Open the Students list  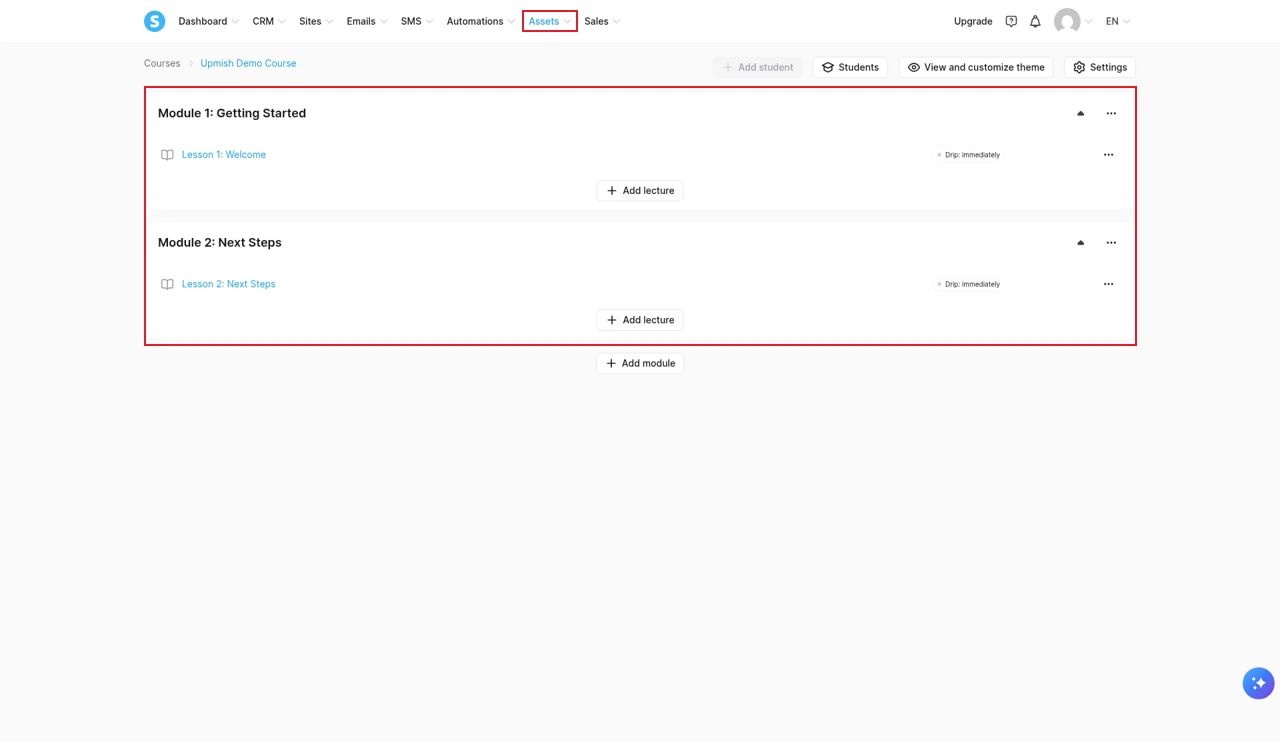coord(850,67)
